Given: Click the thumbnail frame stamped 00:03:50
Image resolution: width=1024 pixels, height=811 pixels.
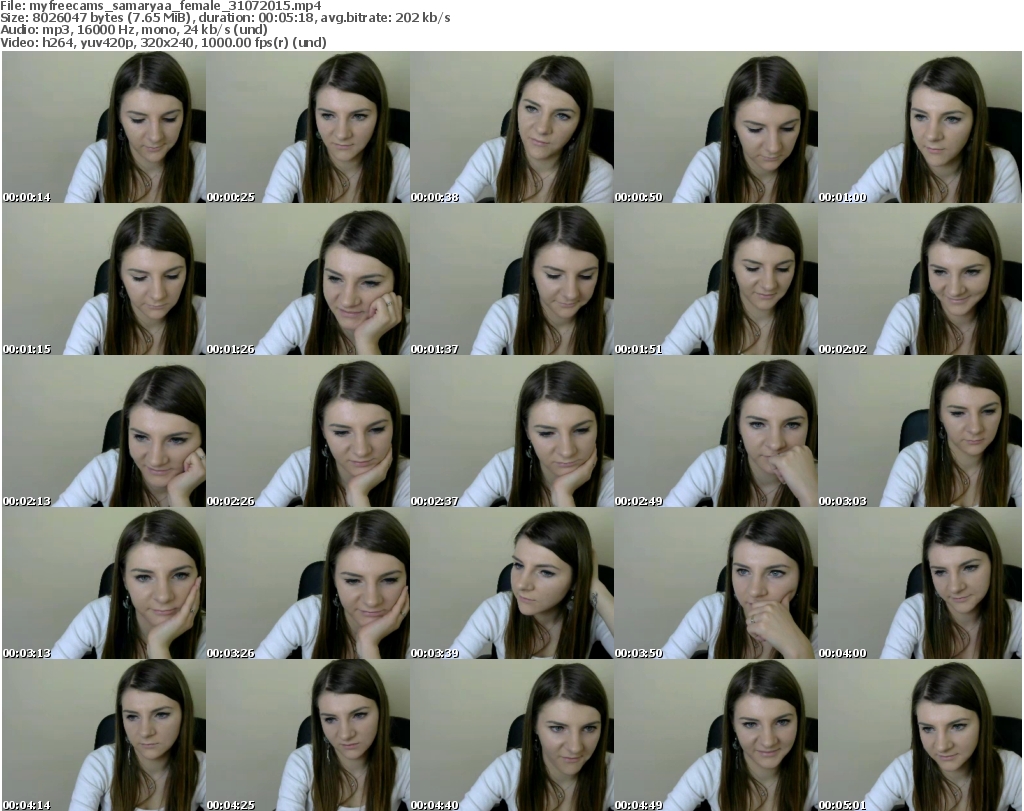Looking at the screenshot, I should tap(716, 583).
